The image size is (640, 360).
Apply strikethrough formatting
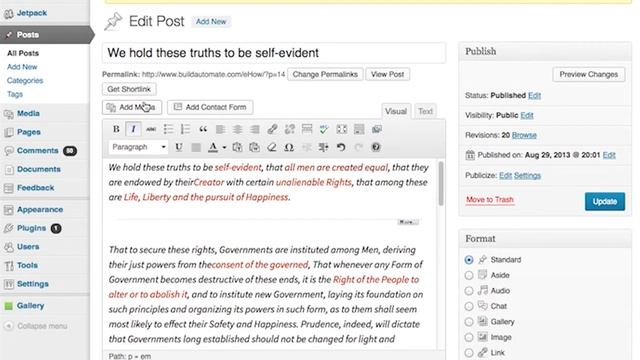tap(151, 129)
